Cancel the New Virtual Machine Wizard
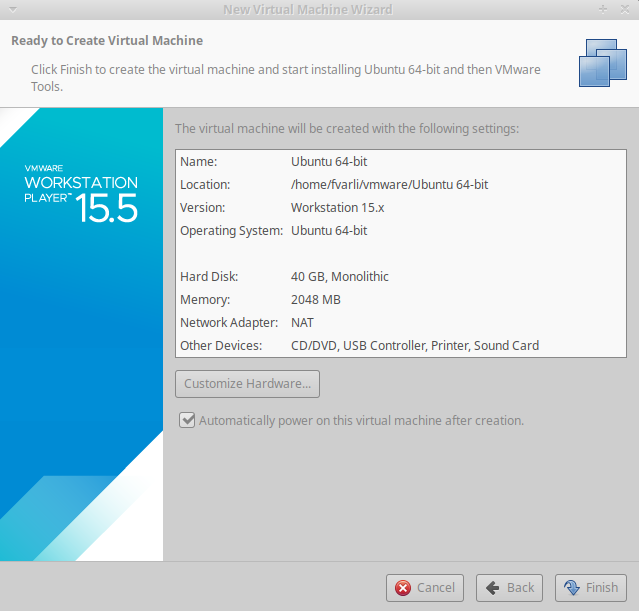 pyautogui.click(x=425, y=588)
